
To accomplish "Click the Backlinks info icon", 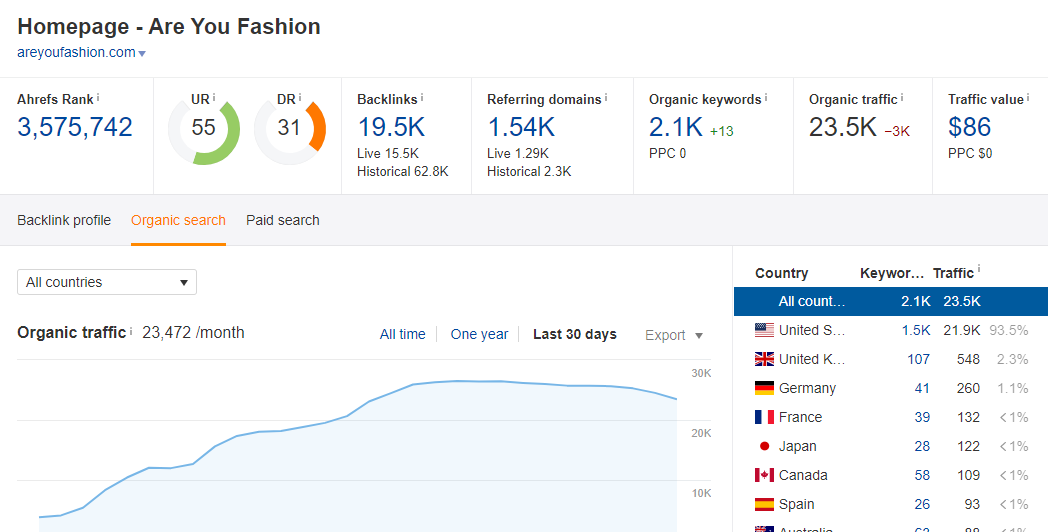I will (422, 97).
